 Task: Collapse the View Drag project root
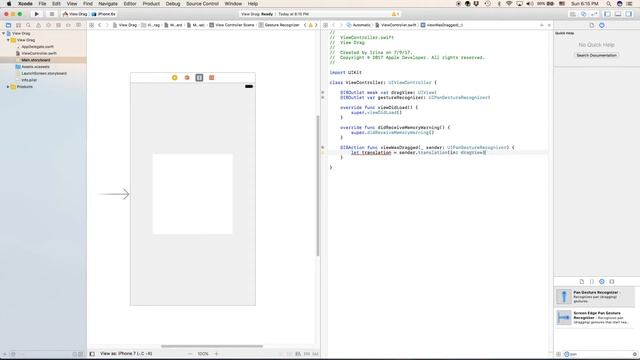pyautogui.click(x=4, y=33)
